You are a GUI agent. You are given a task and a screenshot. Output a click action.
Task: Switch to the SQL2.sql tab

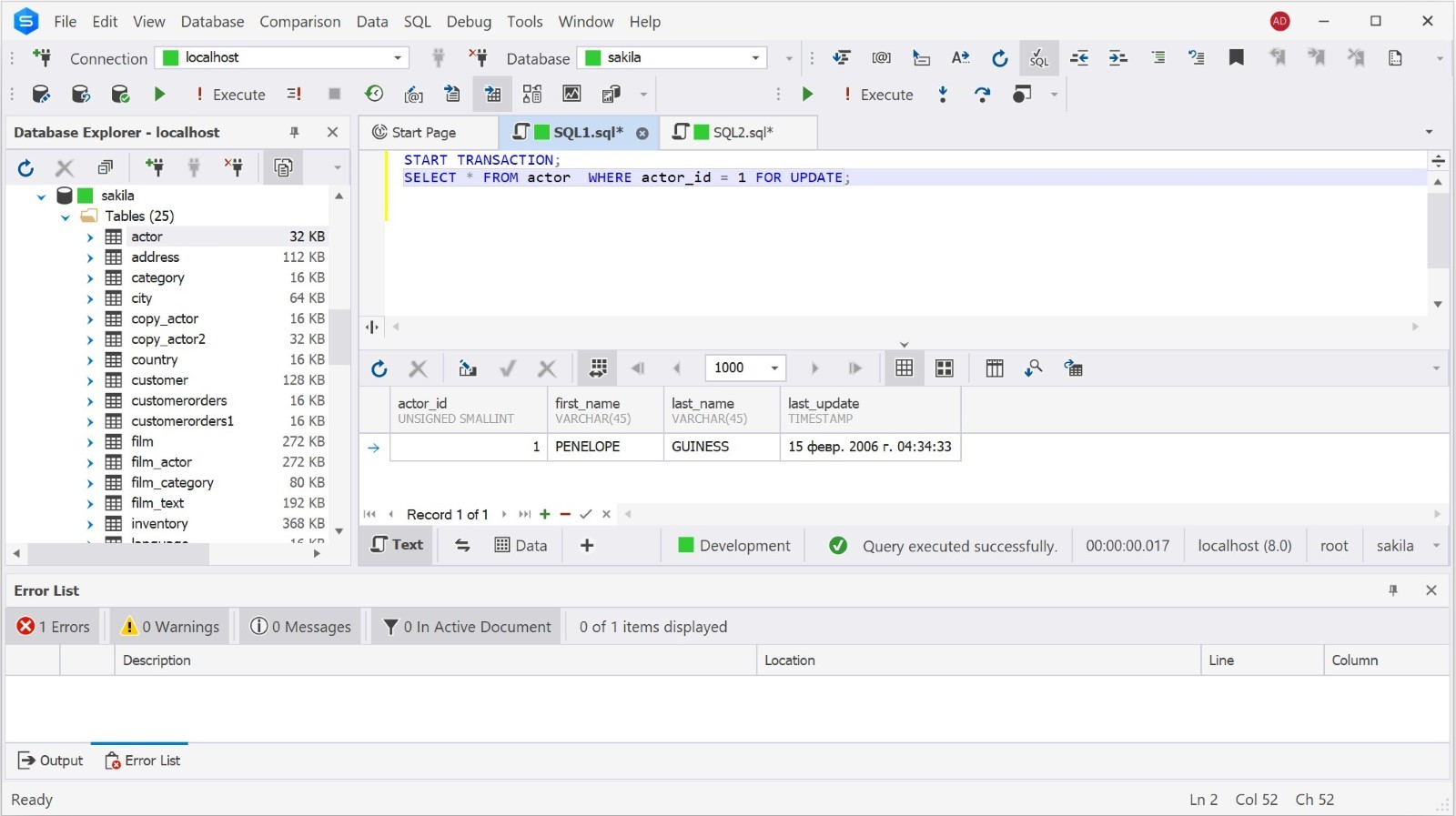point(739,133)
